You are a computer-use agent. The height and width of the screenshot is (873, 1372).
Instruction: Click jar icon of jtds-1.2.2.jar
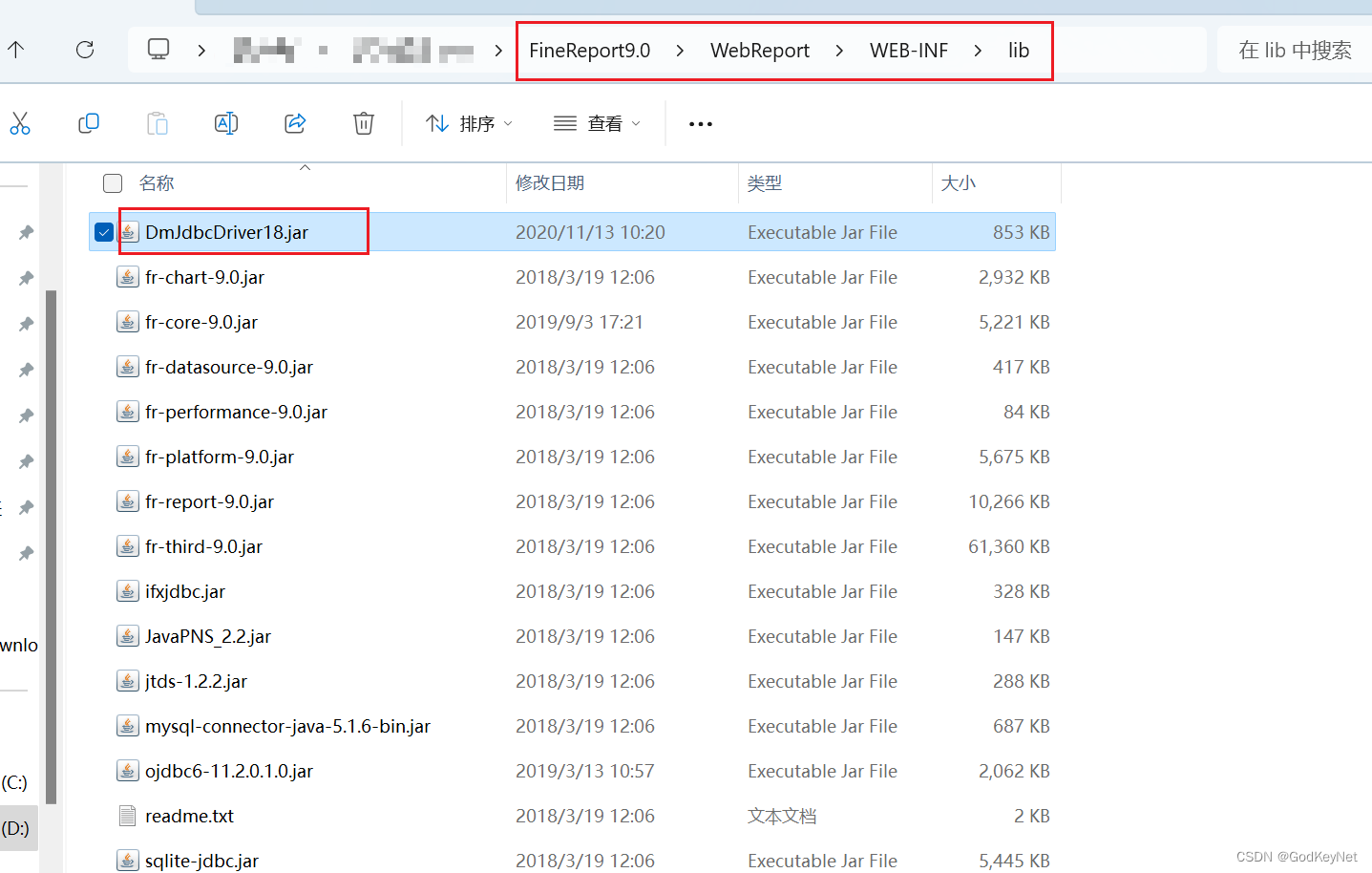pyautogui.click(x=127, y=681)
